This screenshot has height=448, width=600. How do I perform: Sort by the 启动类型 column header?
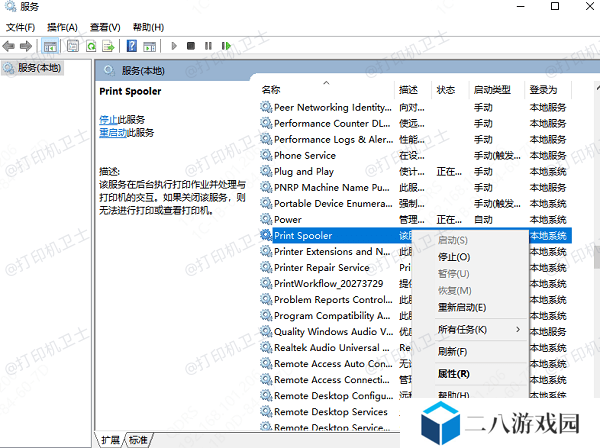(497, 90)
